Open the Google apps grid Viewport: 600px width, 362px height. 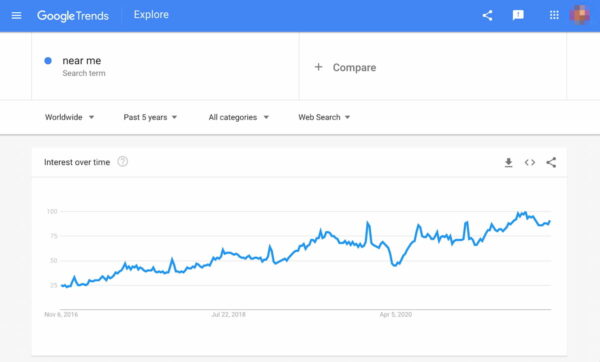pos(554,15)
